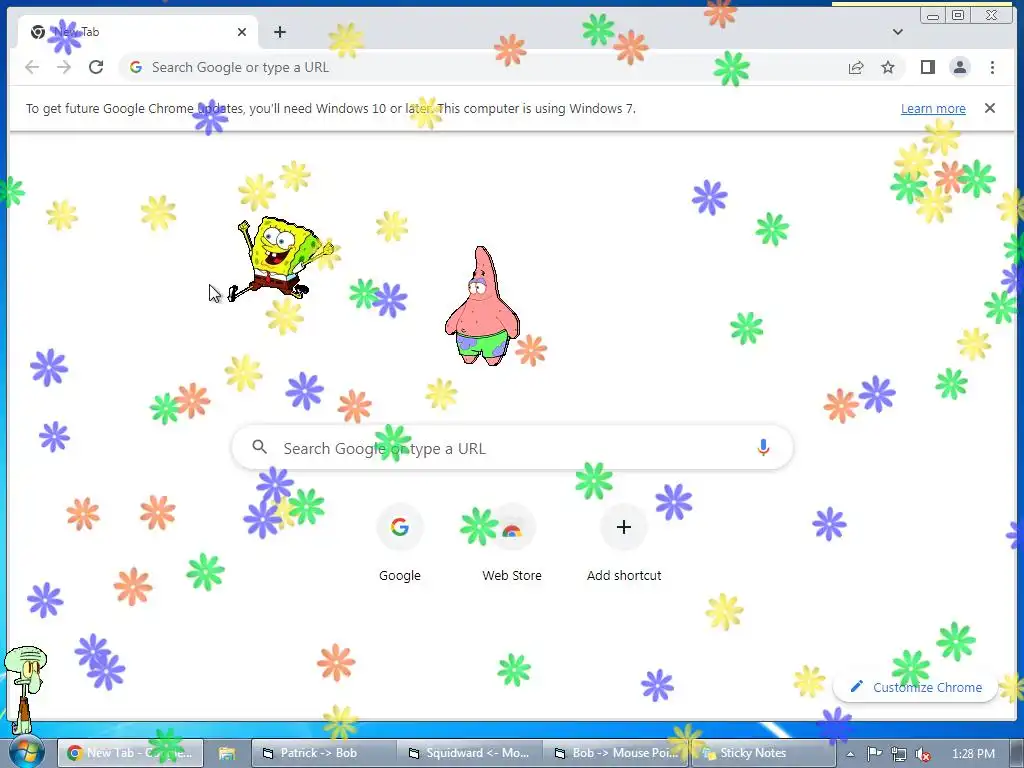This screenshot has width=1024, height=768.
Task: Switch to Chrome New Tab taskbar button
Action: (x=131, y=753)
